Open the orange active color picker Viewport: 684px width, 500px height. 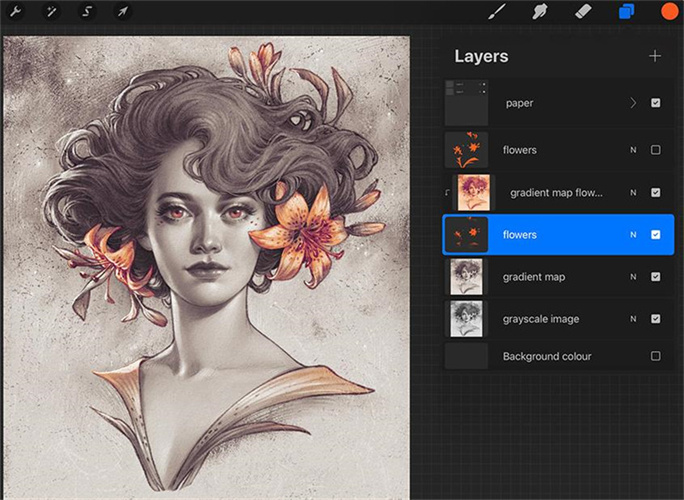[x=670, y=11]
